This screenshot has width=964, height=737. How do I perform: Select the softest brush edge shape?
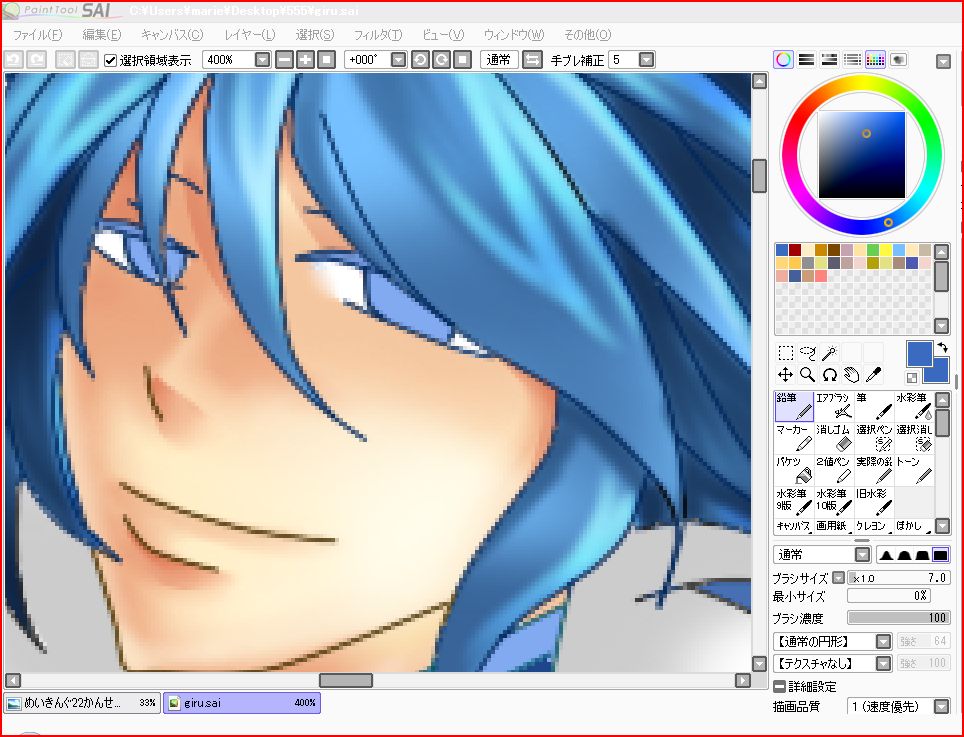point(885,555)
